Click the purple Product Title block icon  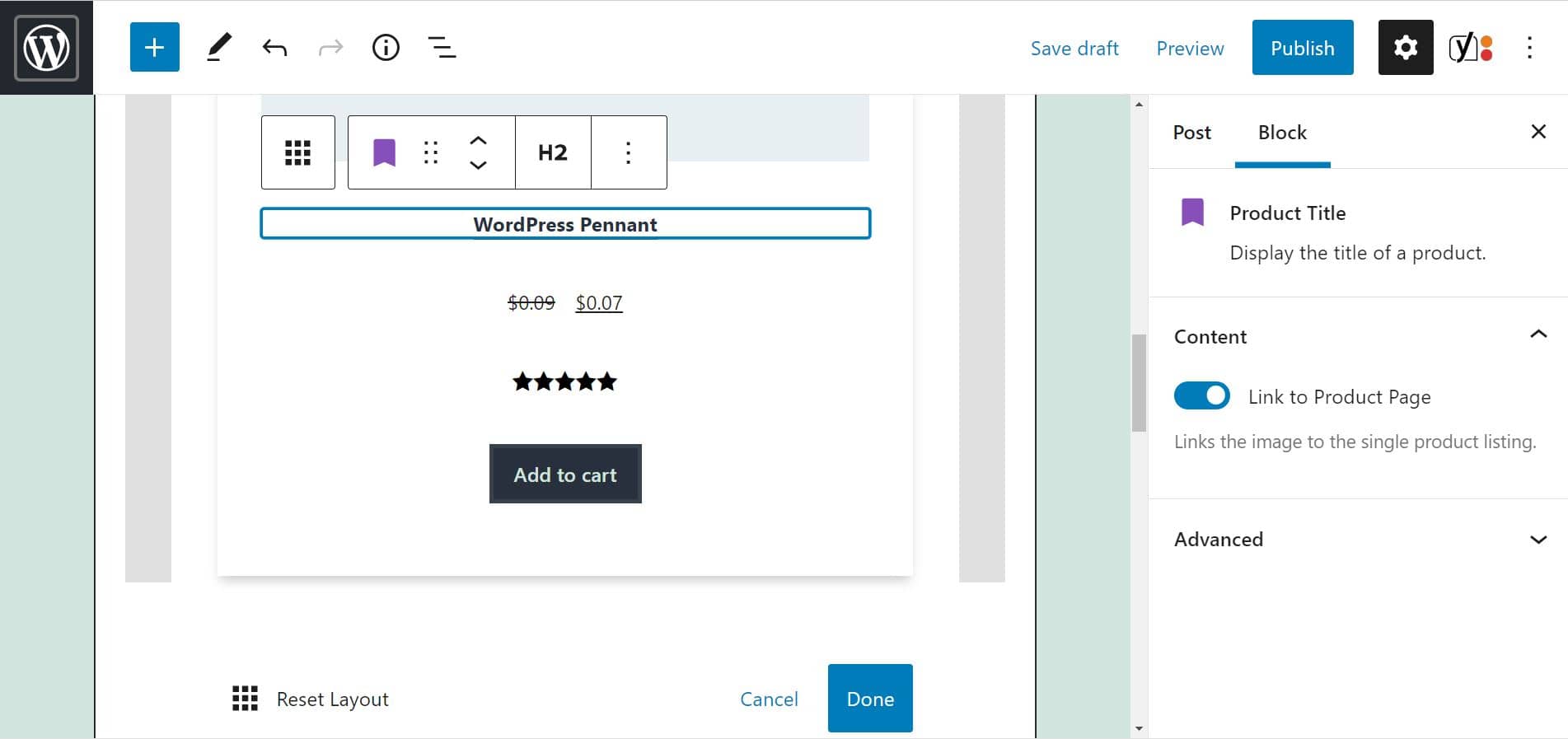click(x=385, y=152)
